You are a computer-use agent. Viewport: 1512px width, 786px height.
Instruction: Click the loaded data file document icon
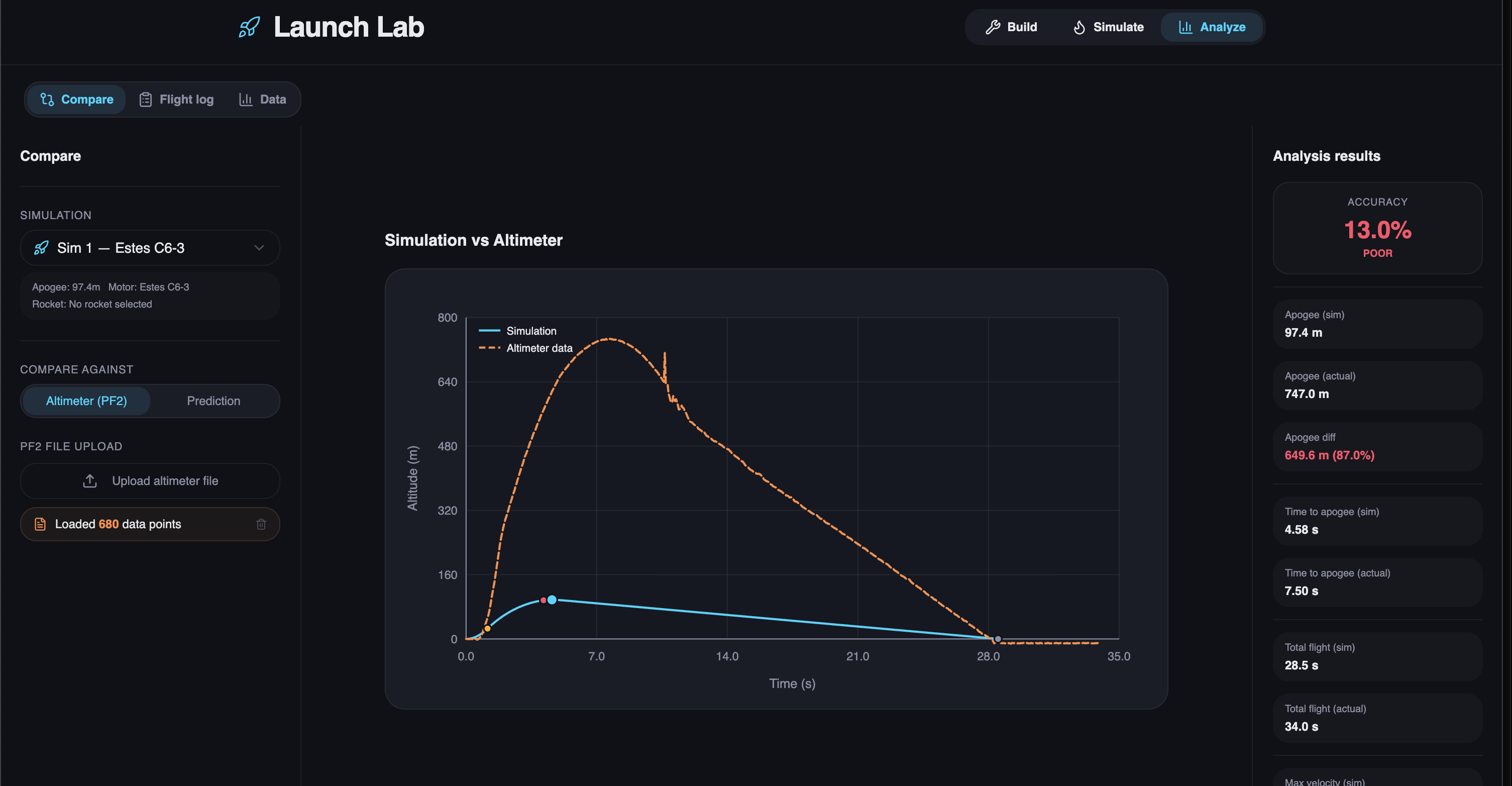[x=40, y=524]
